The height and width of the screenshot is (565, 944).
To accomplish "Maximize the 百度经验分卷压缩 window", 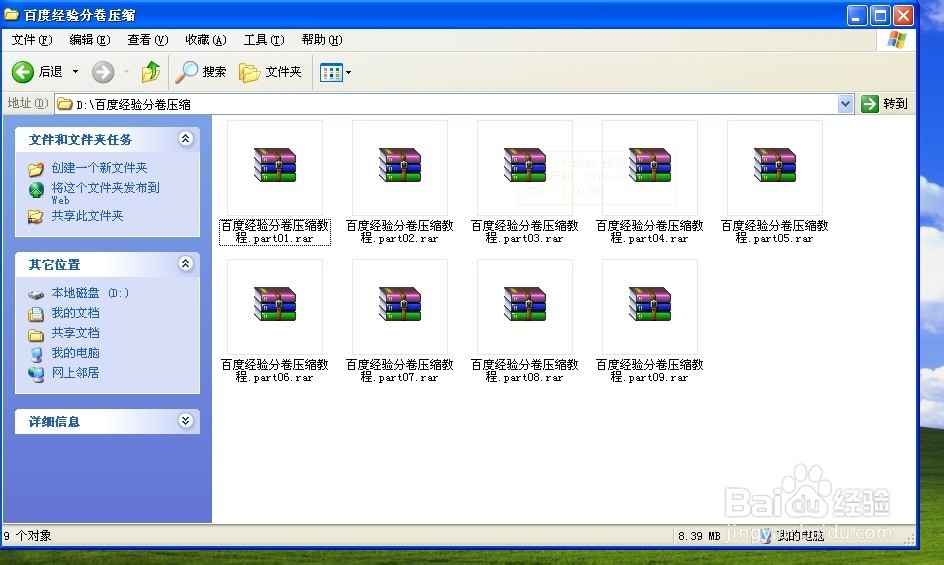I will 880,15.
